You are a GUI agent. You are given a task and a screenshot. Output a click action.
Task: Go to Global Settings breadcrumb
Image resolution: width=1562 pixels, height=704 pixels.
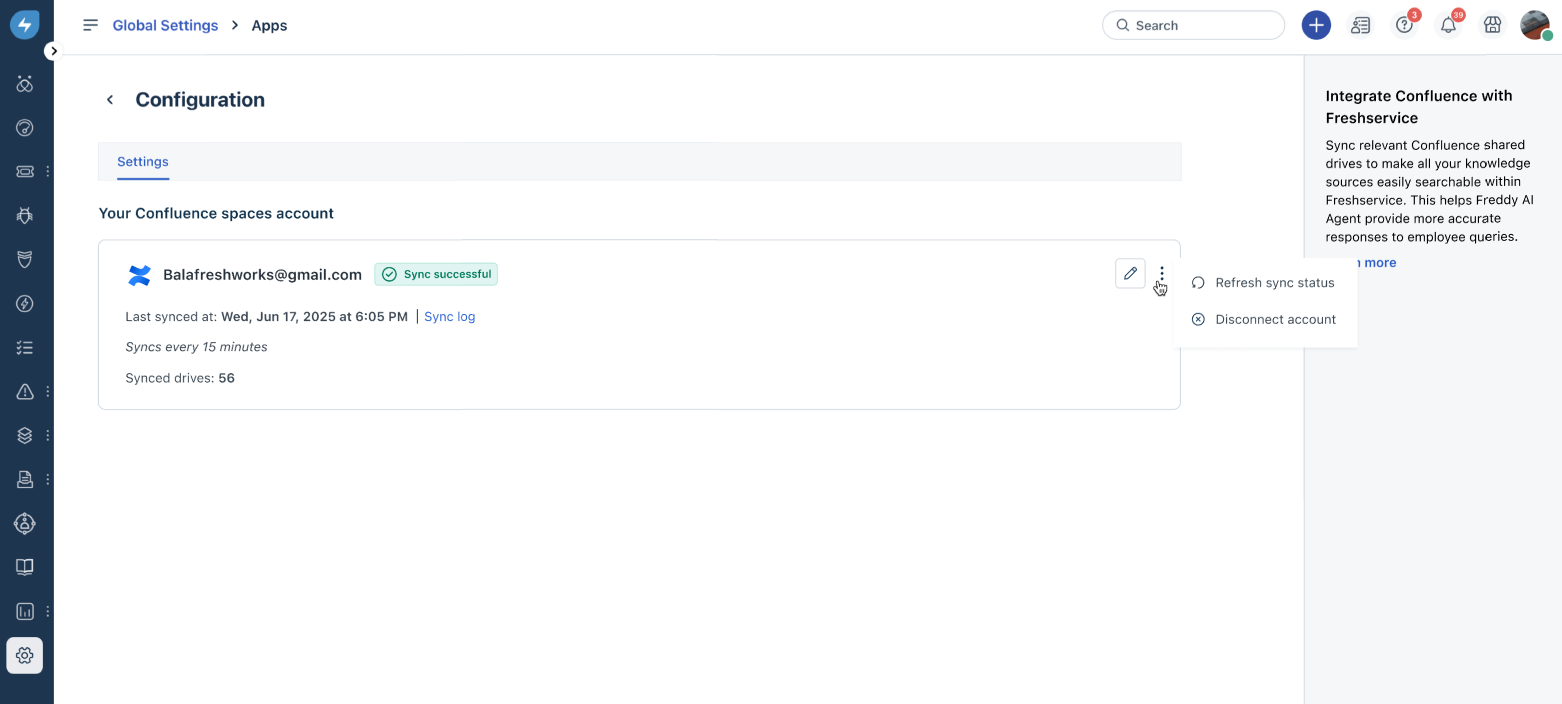[165, 25]
